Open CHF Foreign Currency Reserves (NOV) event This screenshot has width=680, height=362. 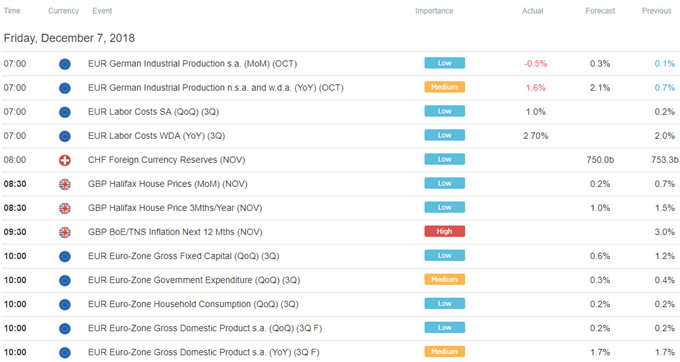point(167,160)
